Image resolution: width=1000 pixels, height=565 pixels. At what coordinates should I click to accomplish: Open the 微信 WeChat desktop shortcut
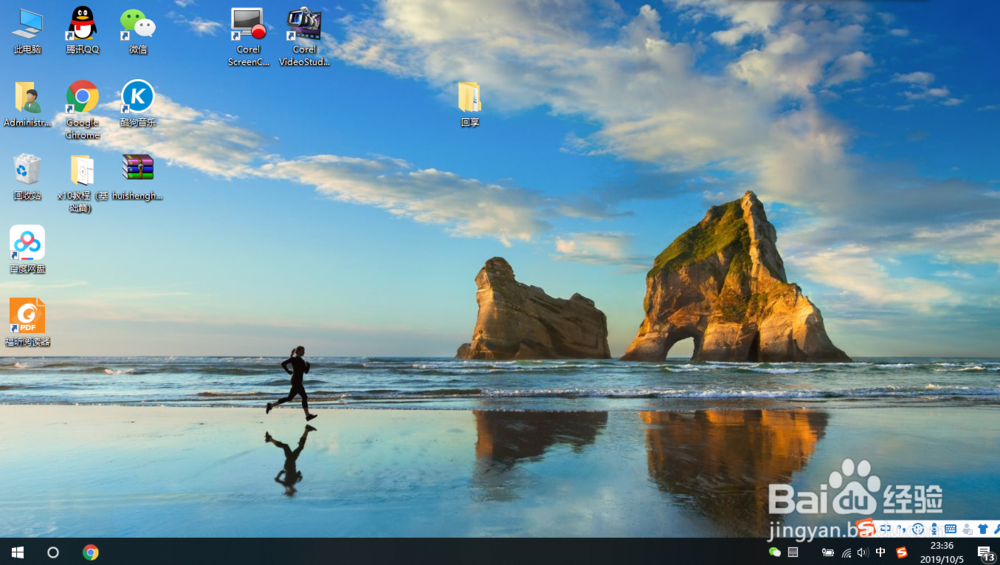pyautogui.click(x=138, y=30)
